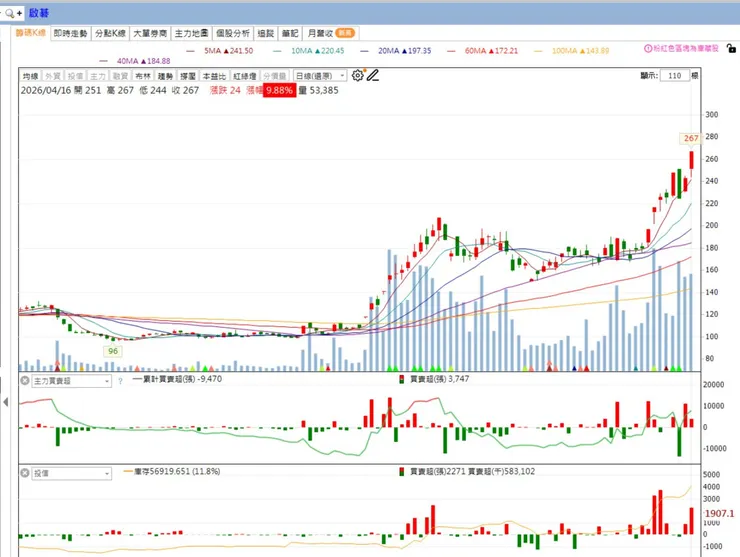
Task: Open the 筆記 tab
Action: pyautogui.click(x=290, y=33)
